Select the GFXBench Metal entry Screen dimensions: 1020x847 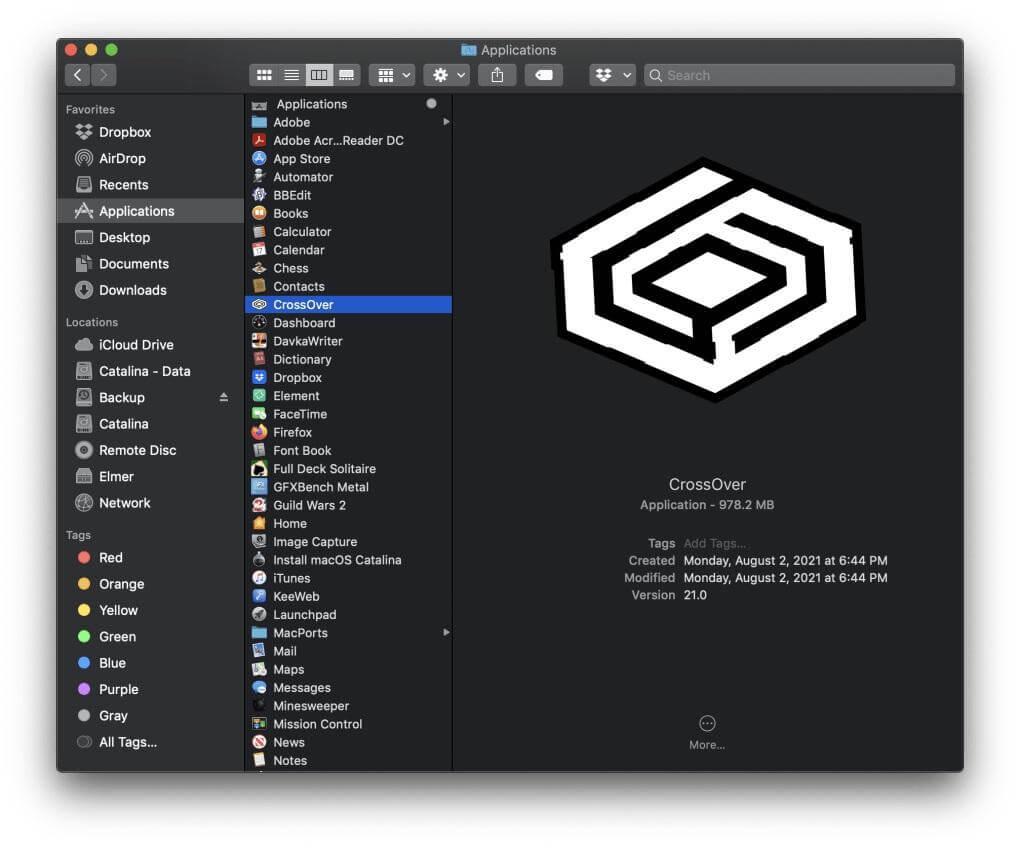348,487
